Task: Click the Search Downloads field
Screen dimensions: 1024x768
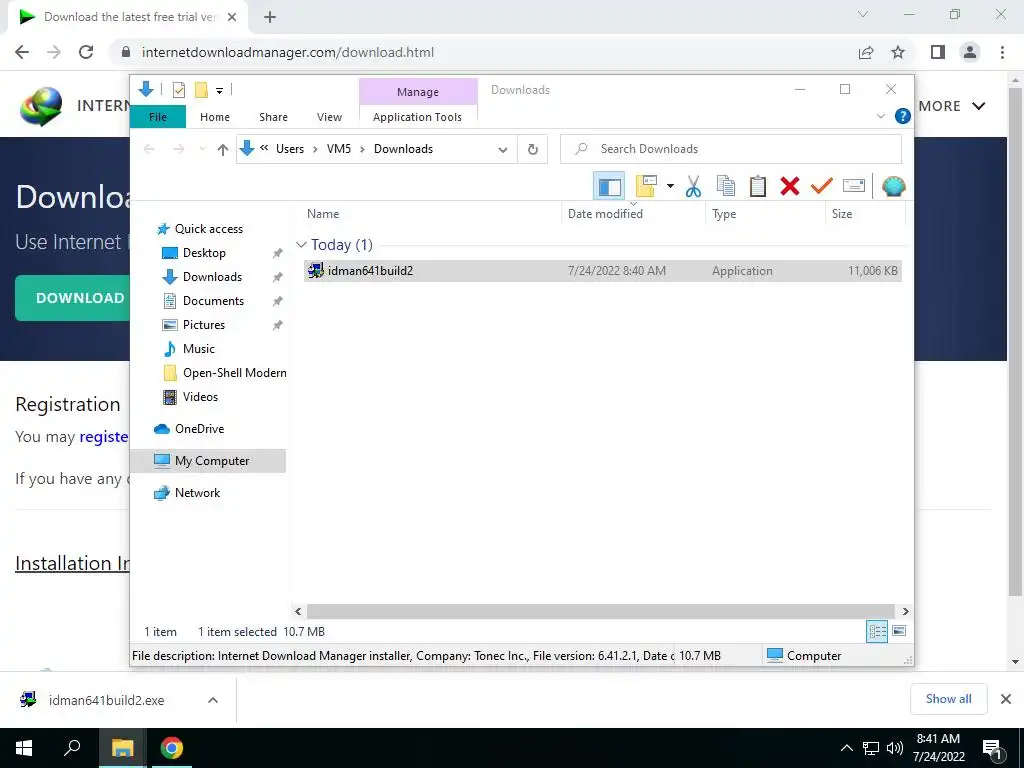Action: pos(731,150)
